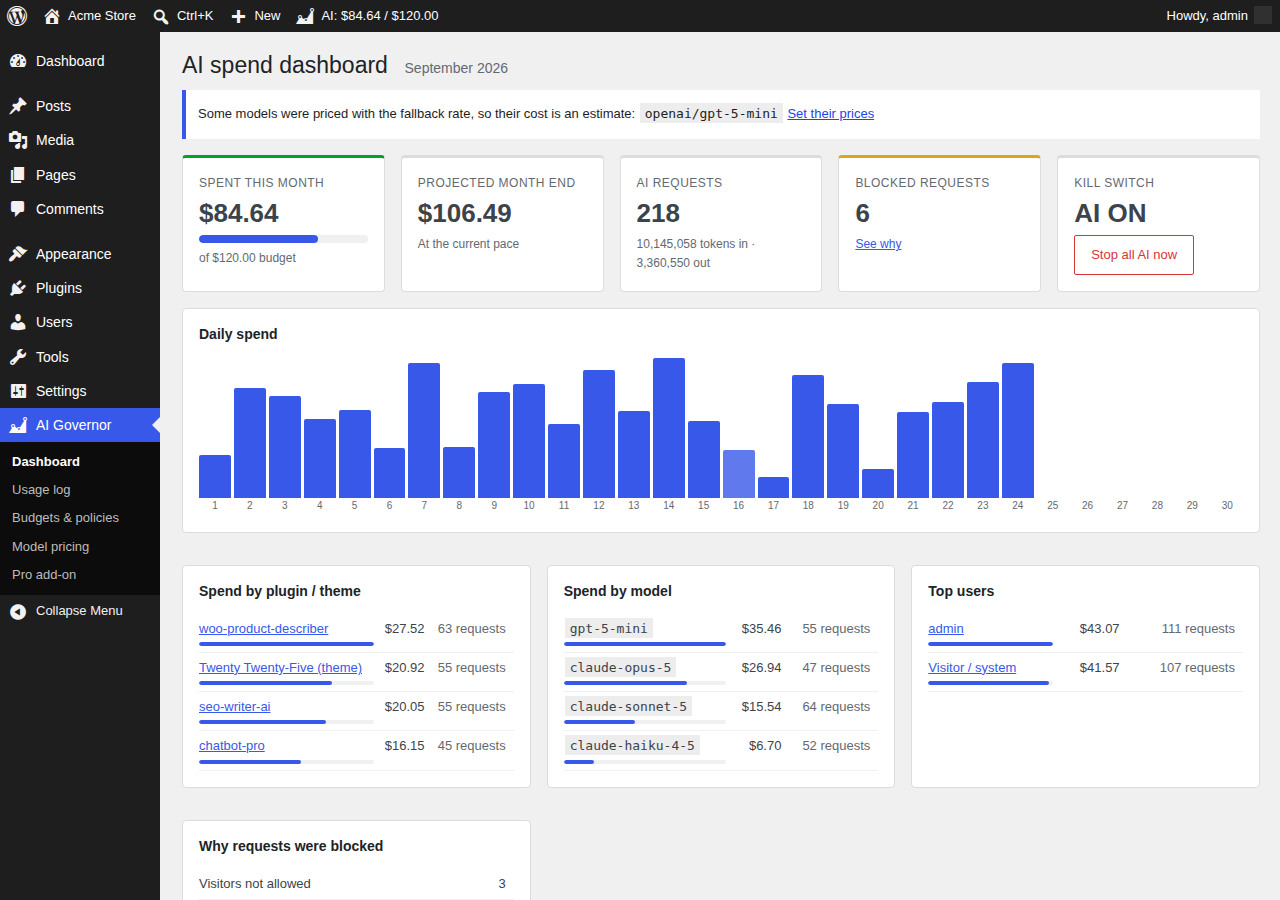Click Howdy, admin account menu
The width and height of the screenshot is (1280, 900).
click(x=1218, y=16)
